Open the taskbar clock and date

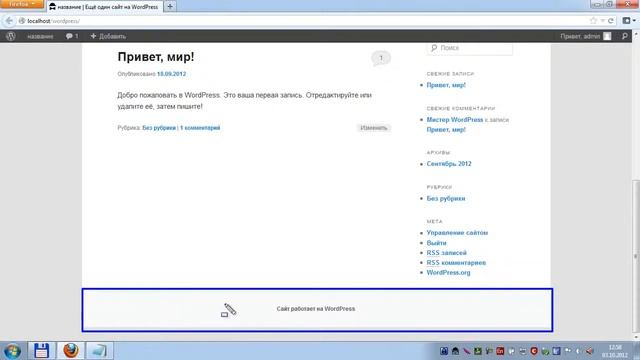click(614, 351)
